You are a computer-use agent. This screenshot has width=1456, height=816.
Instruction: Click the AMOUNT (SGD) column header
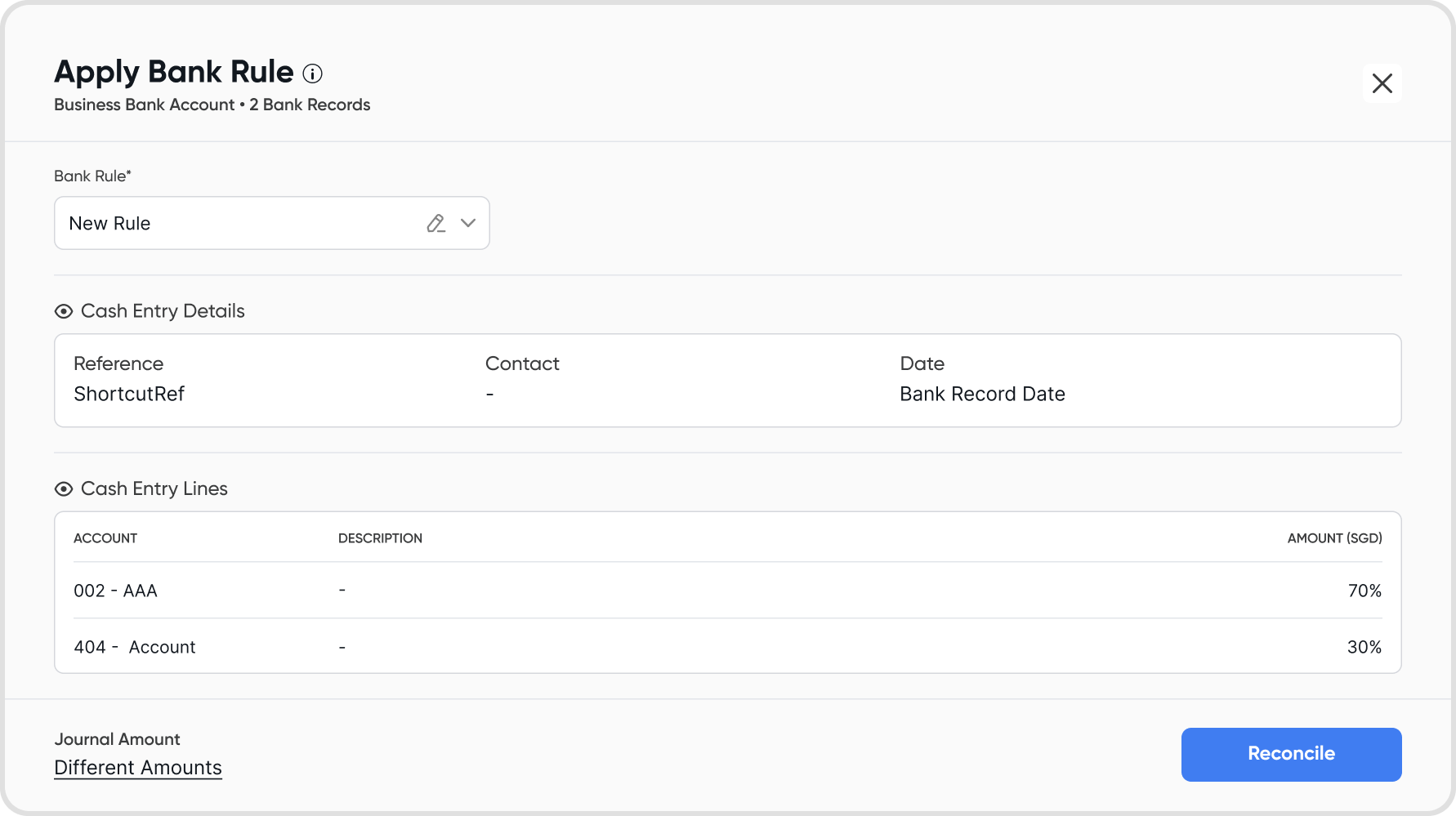pos(1334,538)
